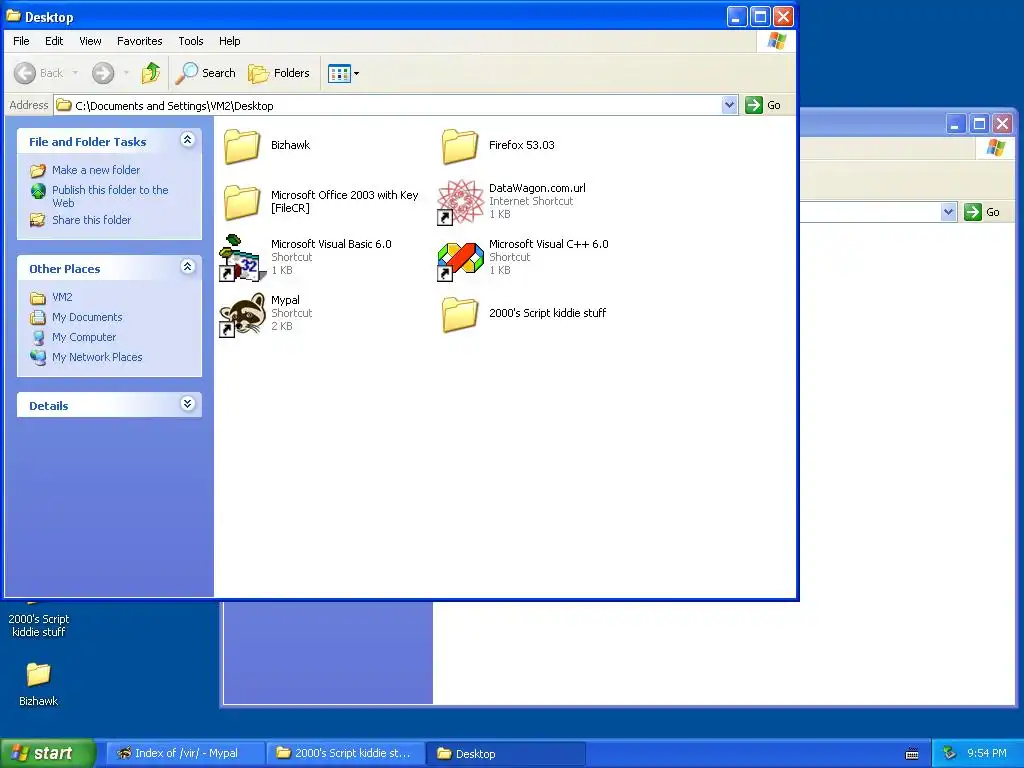Image resolution: width=1024 pixels, height=768 pixels.
Task: Select the Mypal name label
Action: (285, 300)
